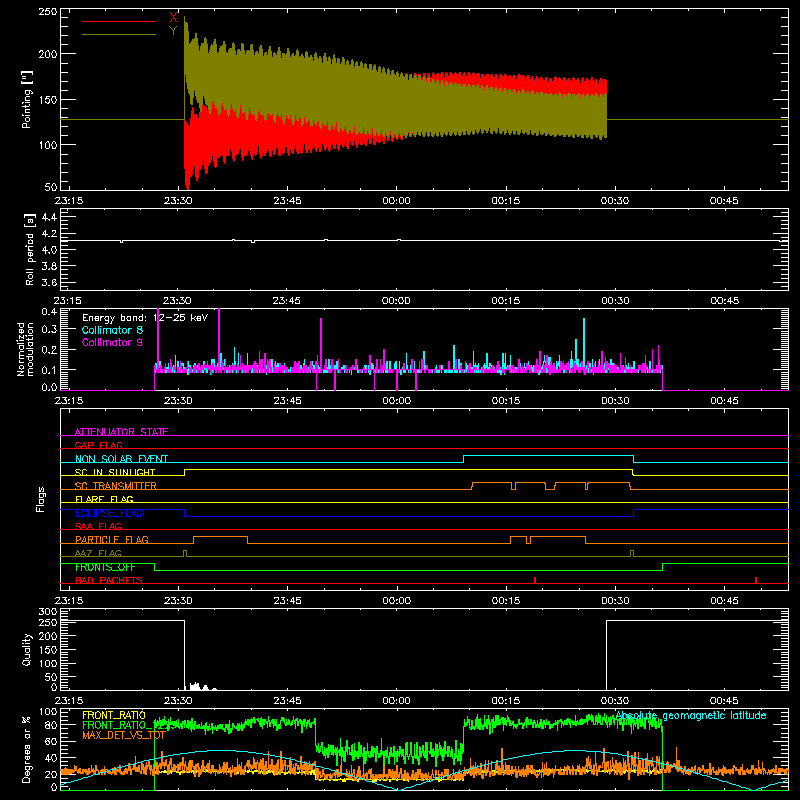
Task: Click the Degrees or % axis label
Action: click(27, 749)
